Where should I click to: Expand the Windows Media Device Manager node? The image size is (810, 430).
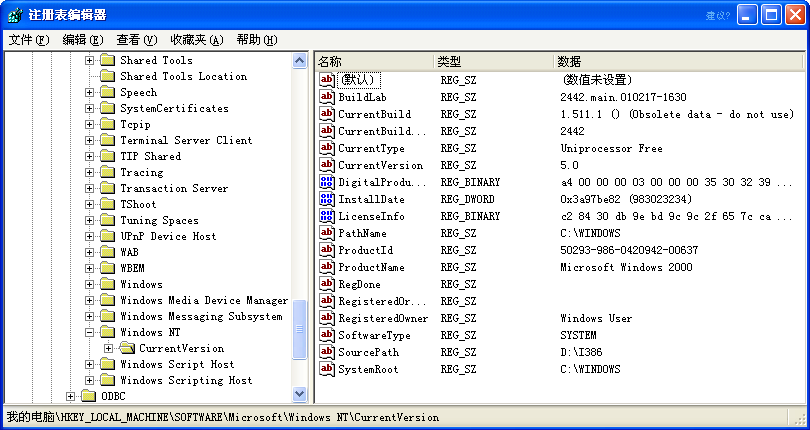(x=89, y=301)
